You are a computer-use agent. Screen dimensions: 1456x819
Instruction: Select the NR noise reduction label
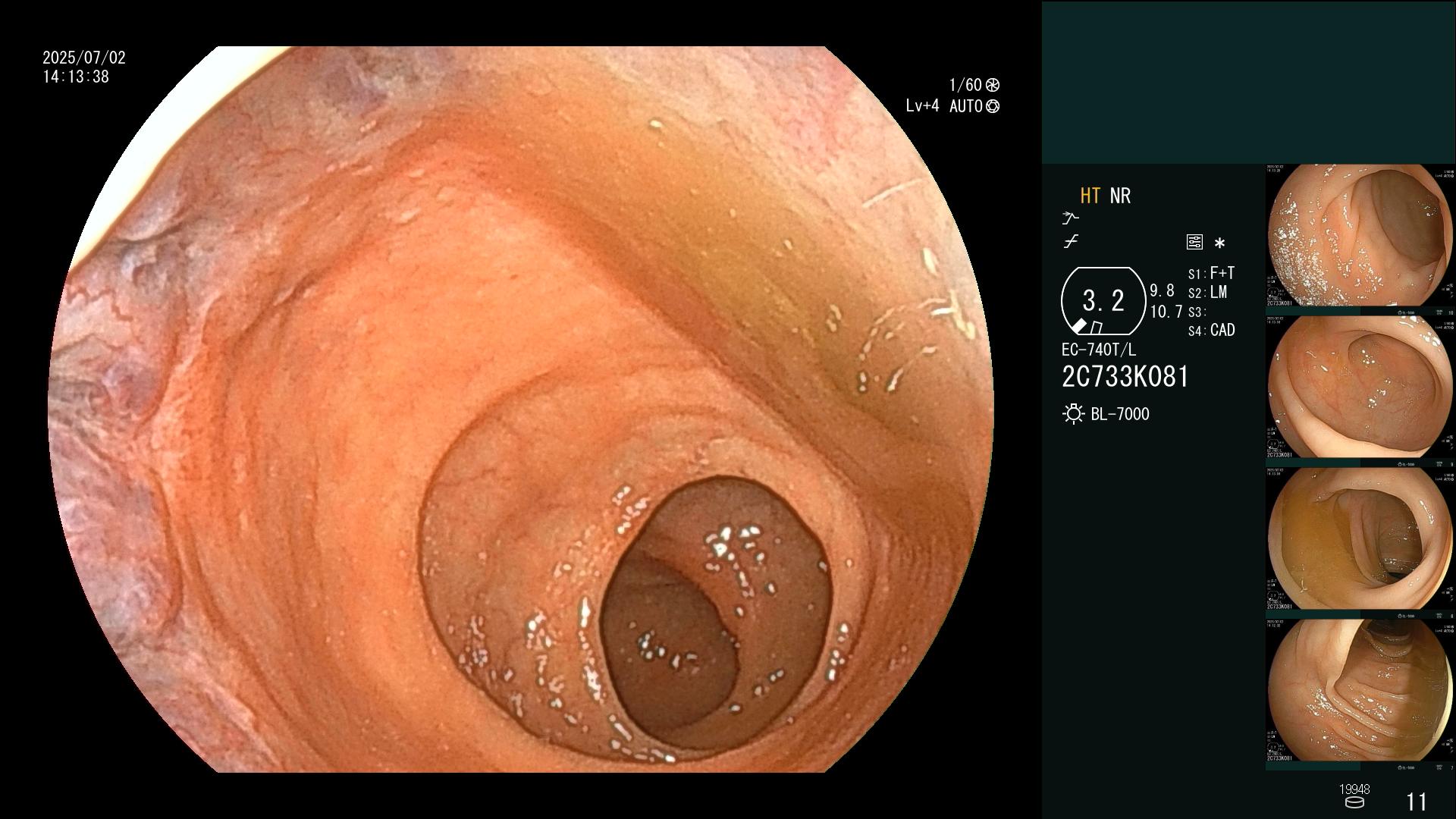click(1120, 196)
